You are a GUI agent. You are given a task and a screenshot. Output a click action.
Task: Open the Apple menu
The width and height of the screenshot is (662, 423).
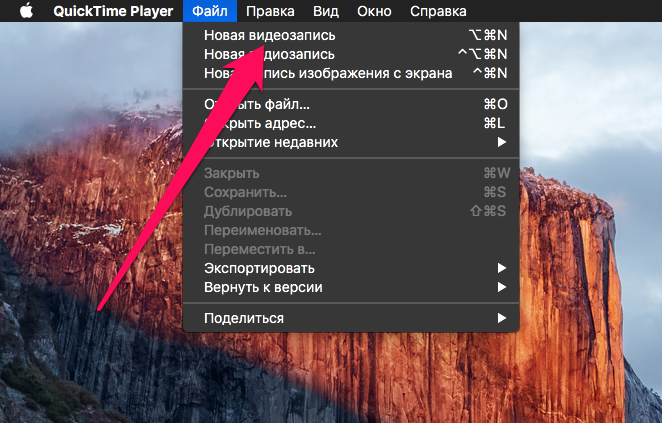26,11
